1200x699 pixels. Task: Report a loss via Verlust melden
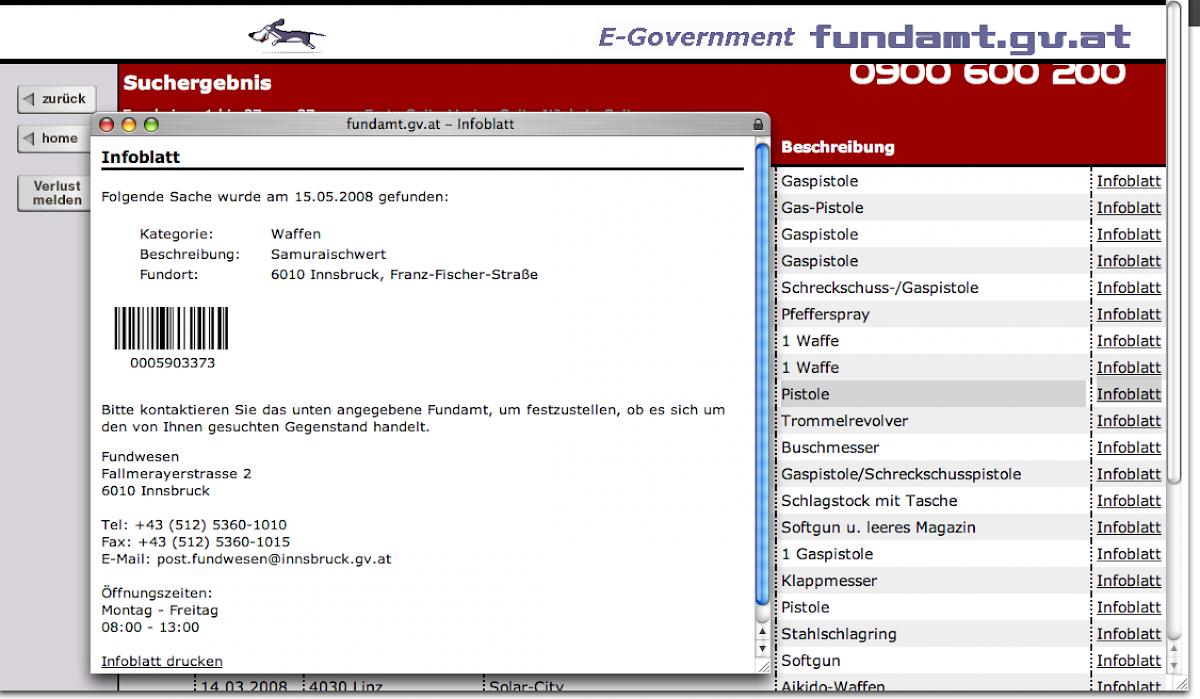tap(57, 193)
